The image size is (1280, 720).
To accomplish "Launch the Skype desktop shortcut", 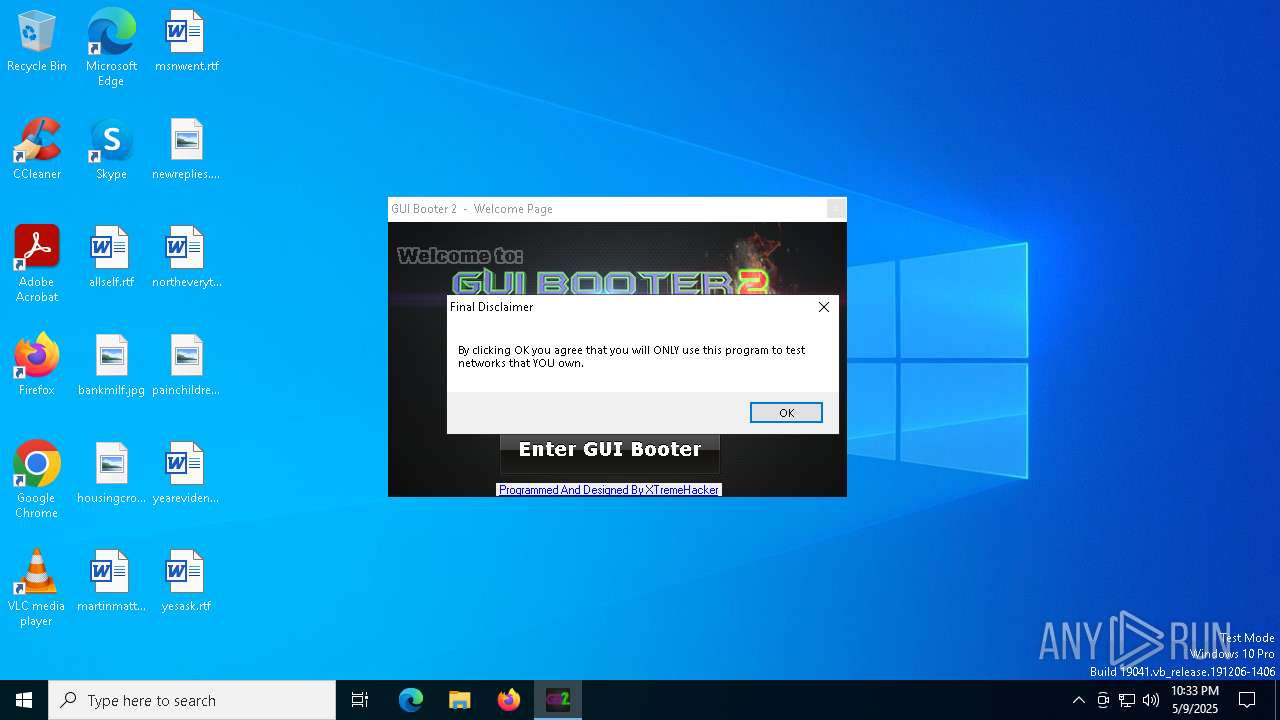I will (x=111, y=150).
